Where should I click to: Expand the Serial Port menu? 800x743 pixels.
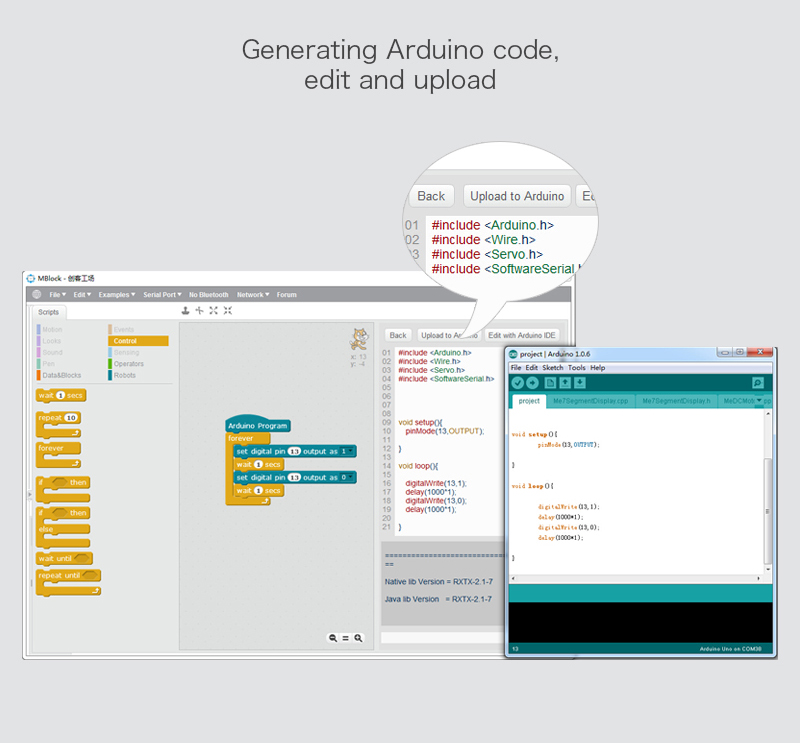point(160,295)
